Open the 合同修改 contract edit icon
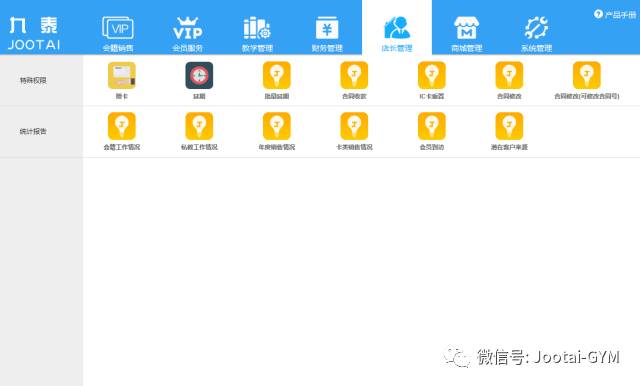The height and width of the screenshot is (386, 640). (509, 75)
